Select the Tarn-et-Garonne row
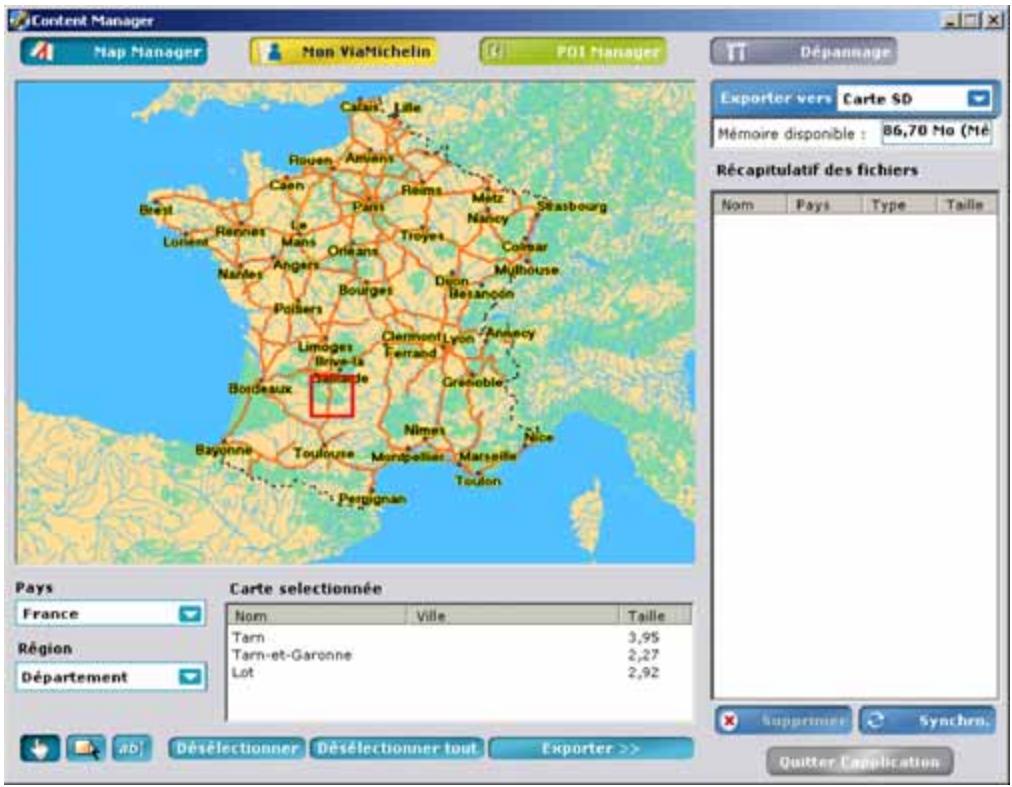 pos(459,655)
